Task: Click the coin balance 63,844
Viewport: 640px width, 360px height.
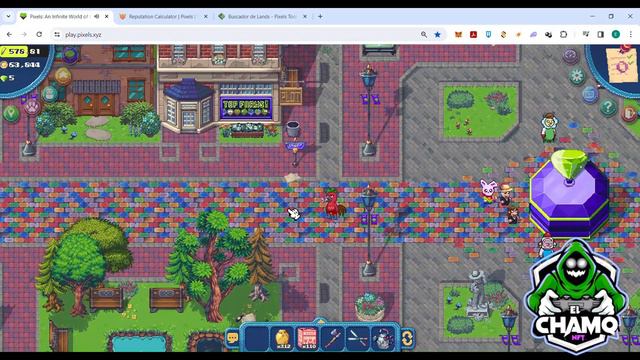Action: pos(20,64)
